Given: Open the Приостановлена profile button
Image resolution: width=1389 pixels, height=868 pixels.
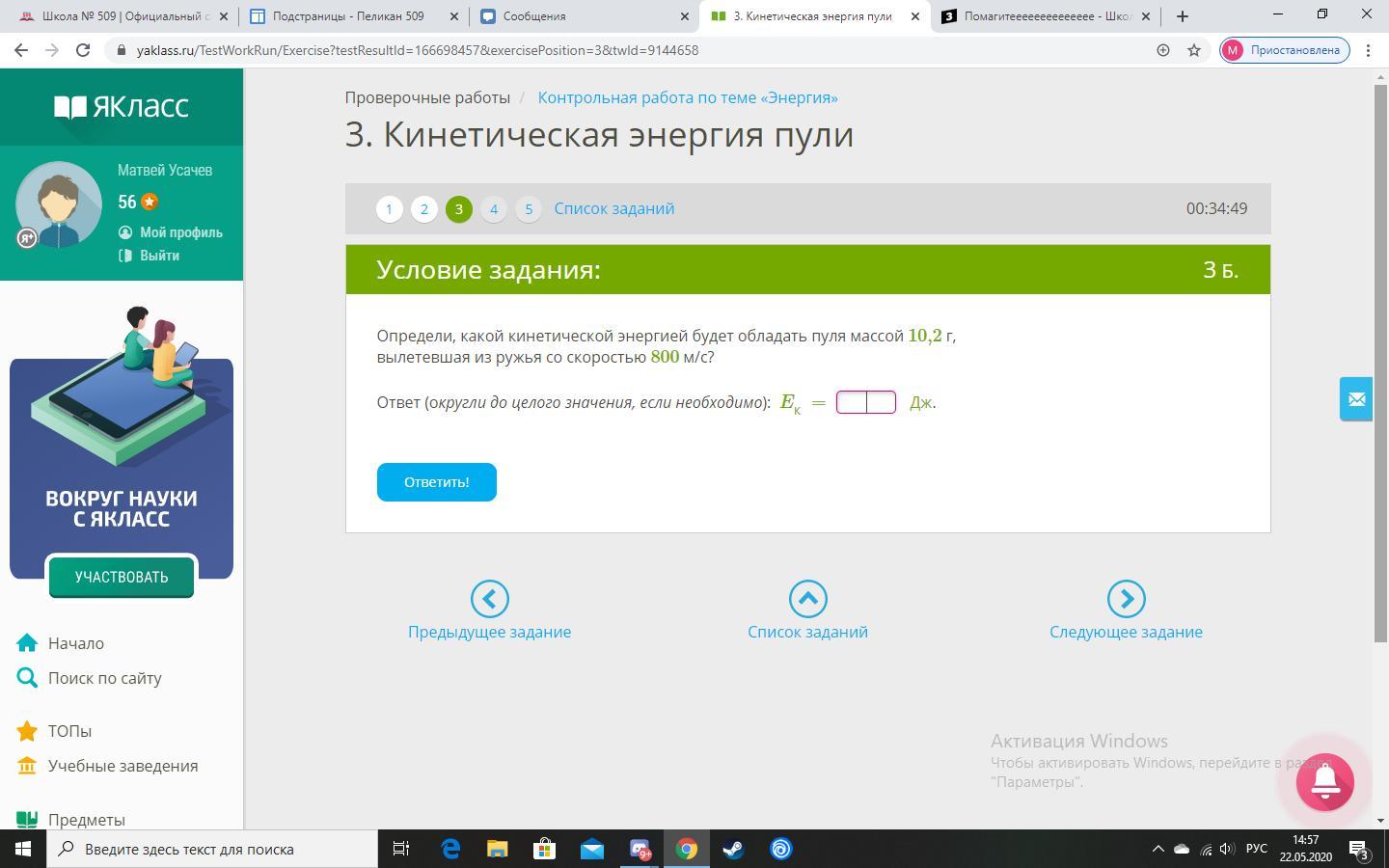Looking at the screenshot, I should pyautogui.click(x=1285, y=50).
